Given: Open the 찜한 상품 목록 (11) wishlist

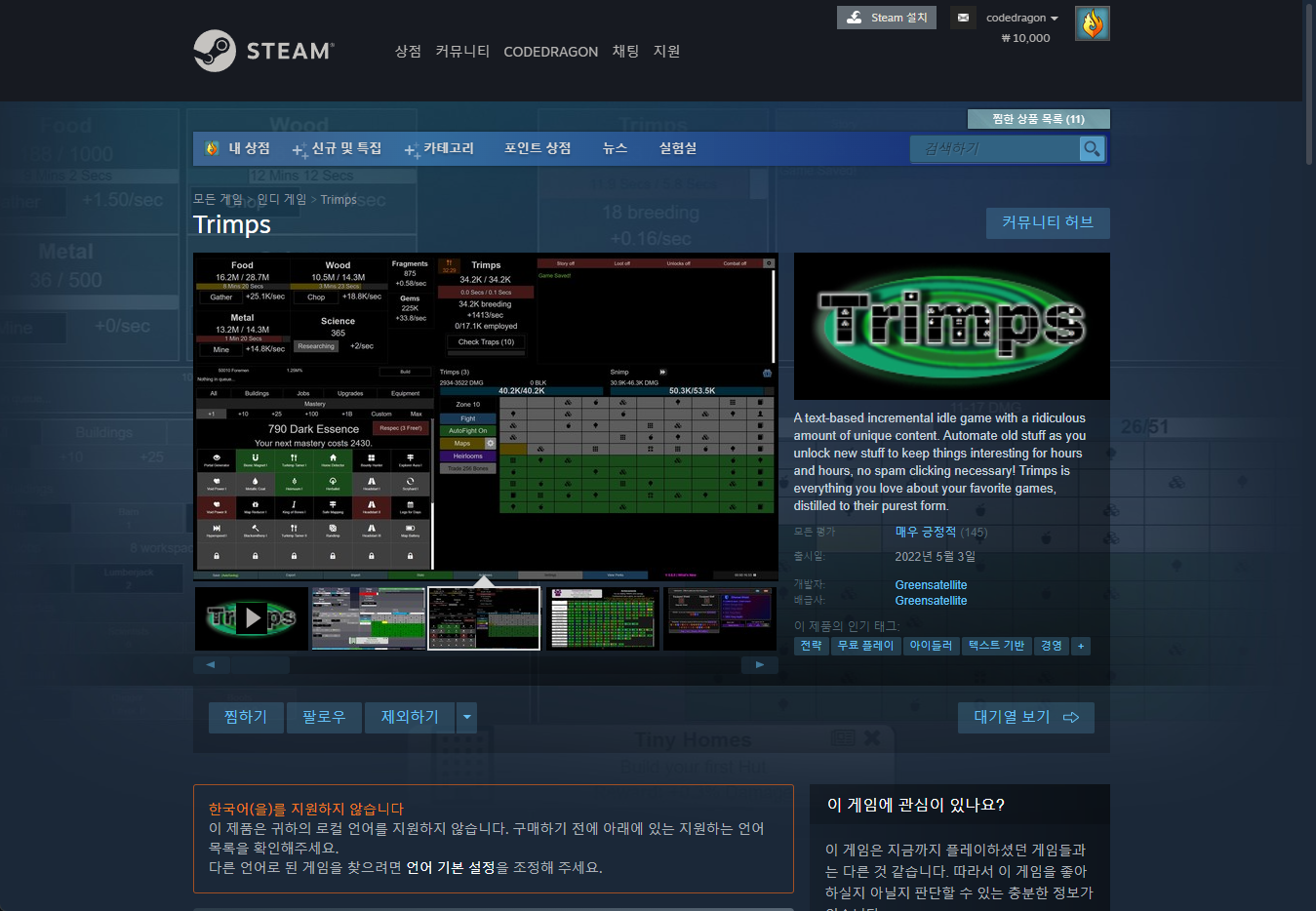Looking at the screenshot, I should coord(1038,119).
